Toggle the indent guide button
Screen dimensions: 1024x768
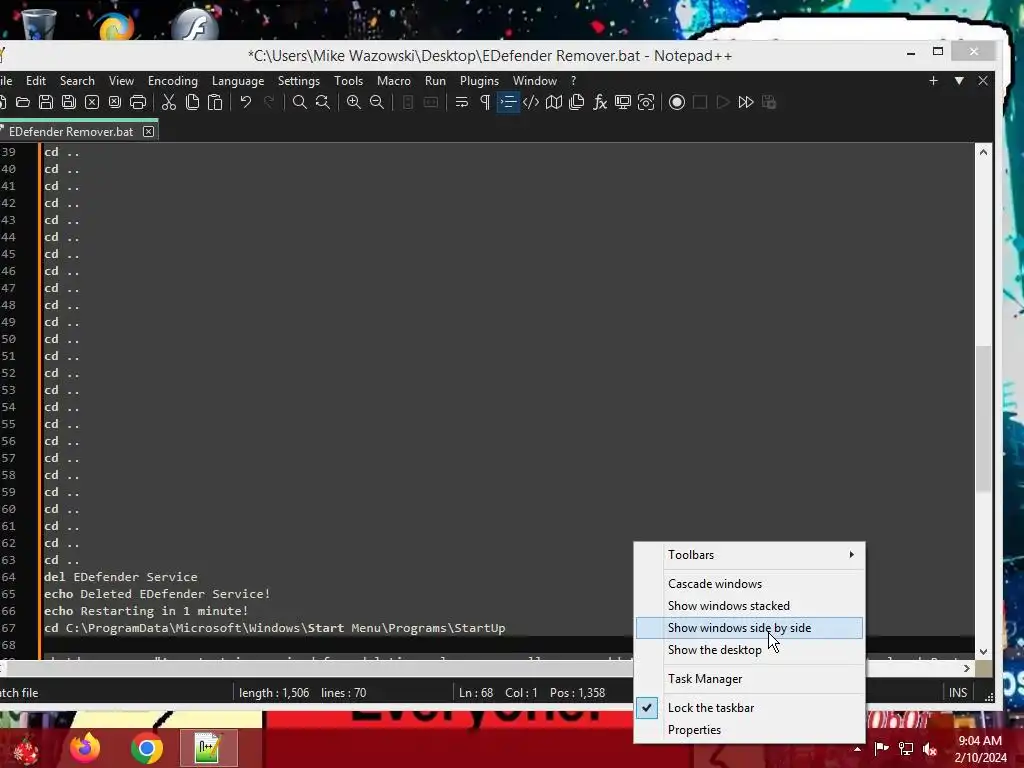click(x=508, y=103)
